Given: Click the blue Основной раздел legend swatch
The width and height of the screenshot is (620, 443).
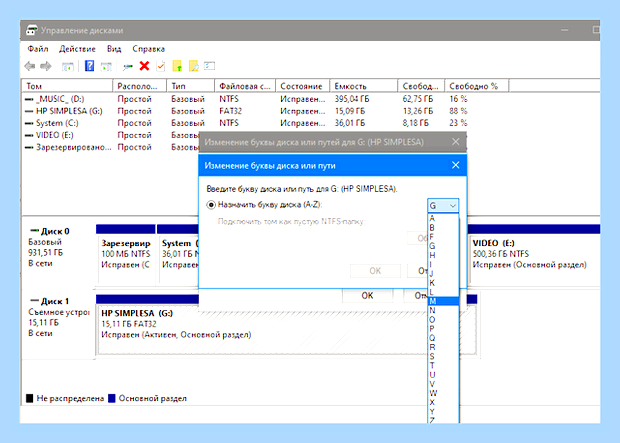Looking at the screenshot, I should (x=112, y=398).
